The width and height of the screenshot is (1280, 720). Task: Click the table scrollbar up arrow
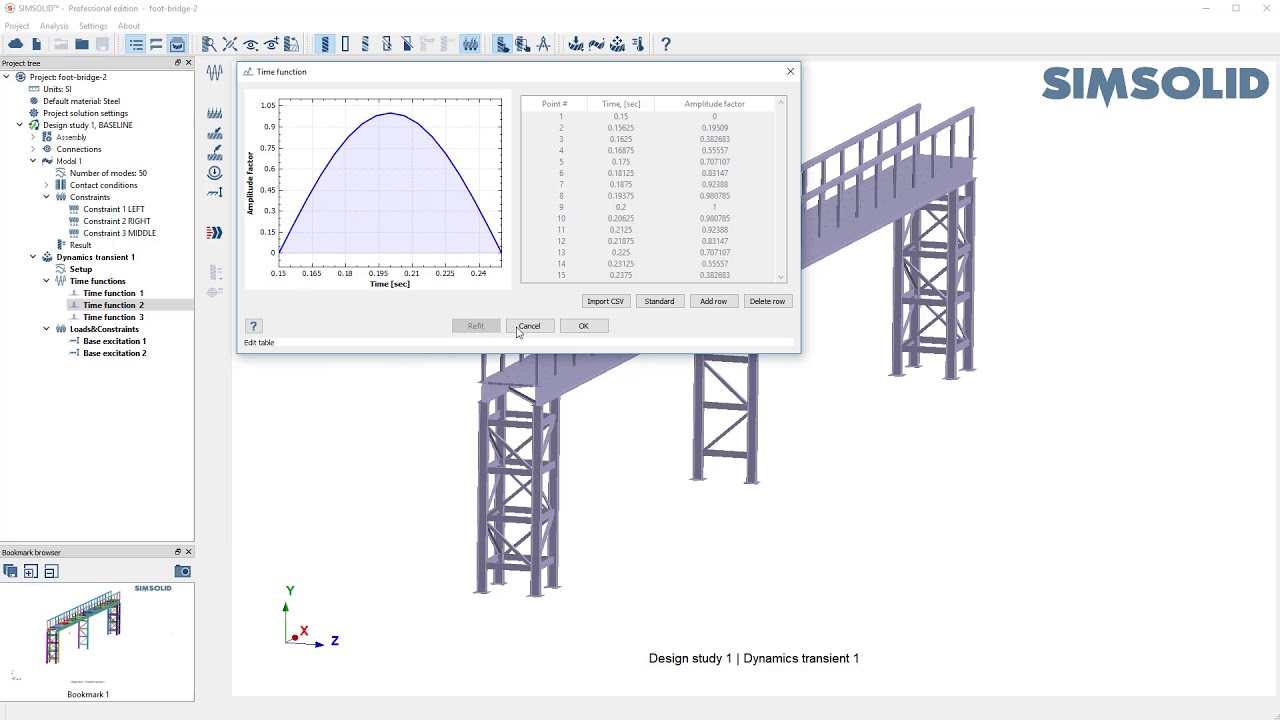pyautogui.click(x=781, y=102)
